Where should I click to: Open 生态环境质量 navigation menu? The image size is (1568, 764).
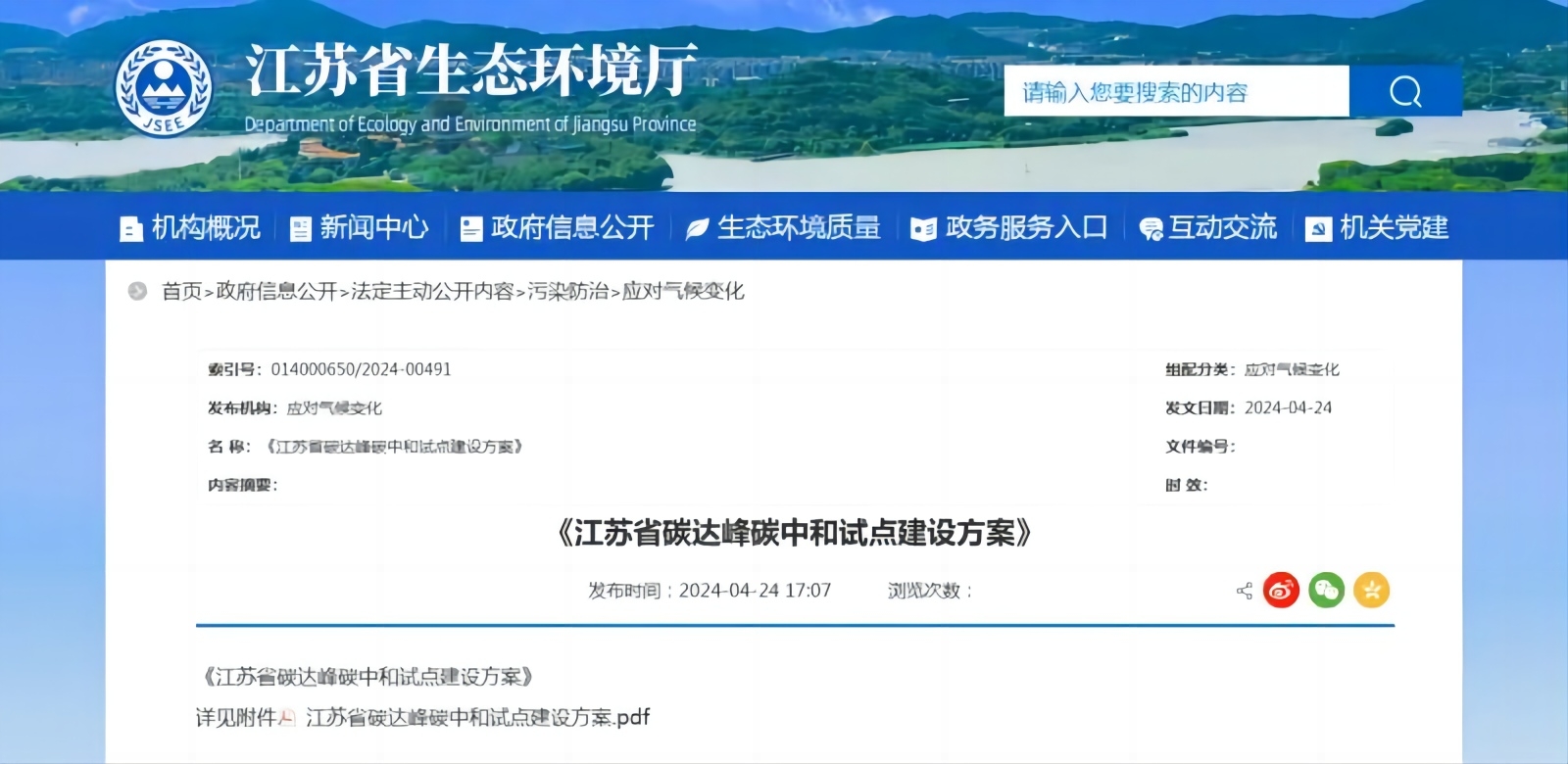(x=783, y=228)
